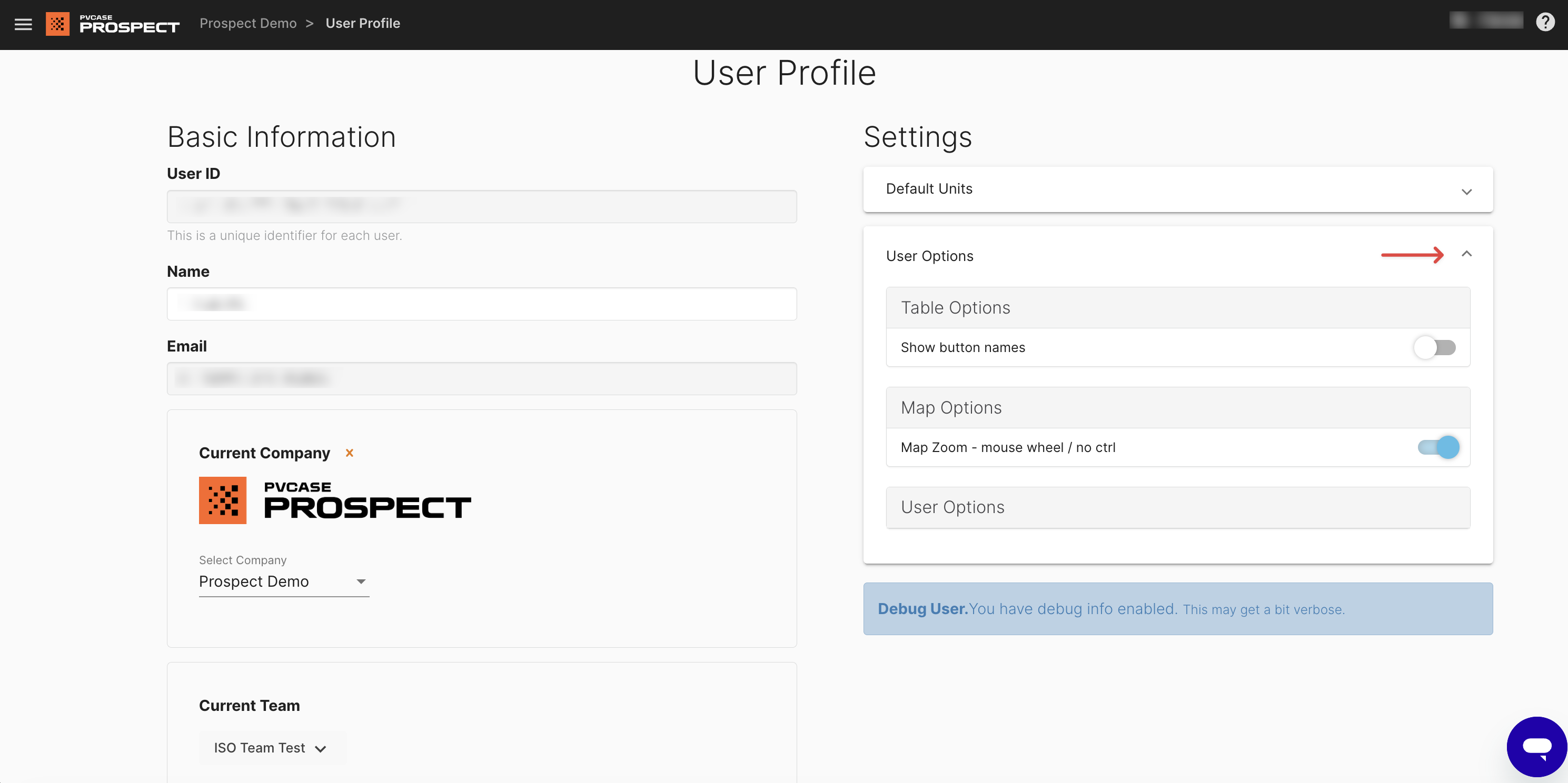Click the User Profile breadcrumb

tap(363, 23)
